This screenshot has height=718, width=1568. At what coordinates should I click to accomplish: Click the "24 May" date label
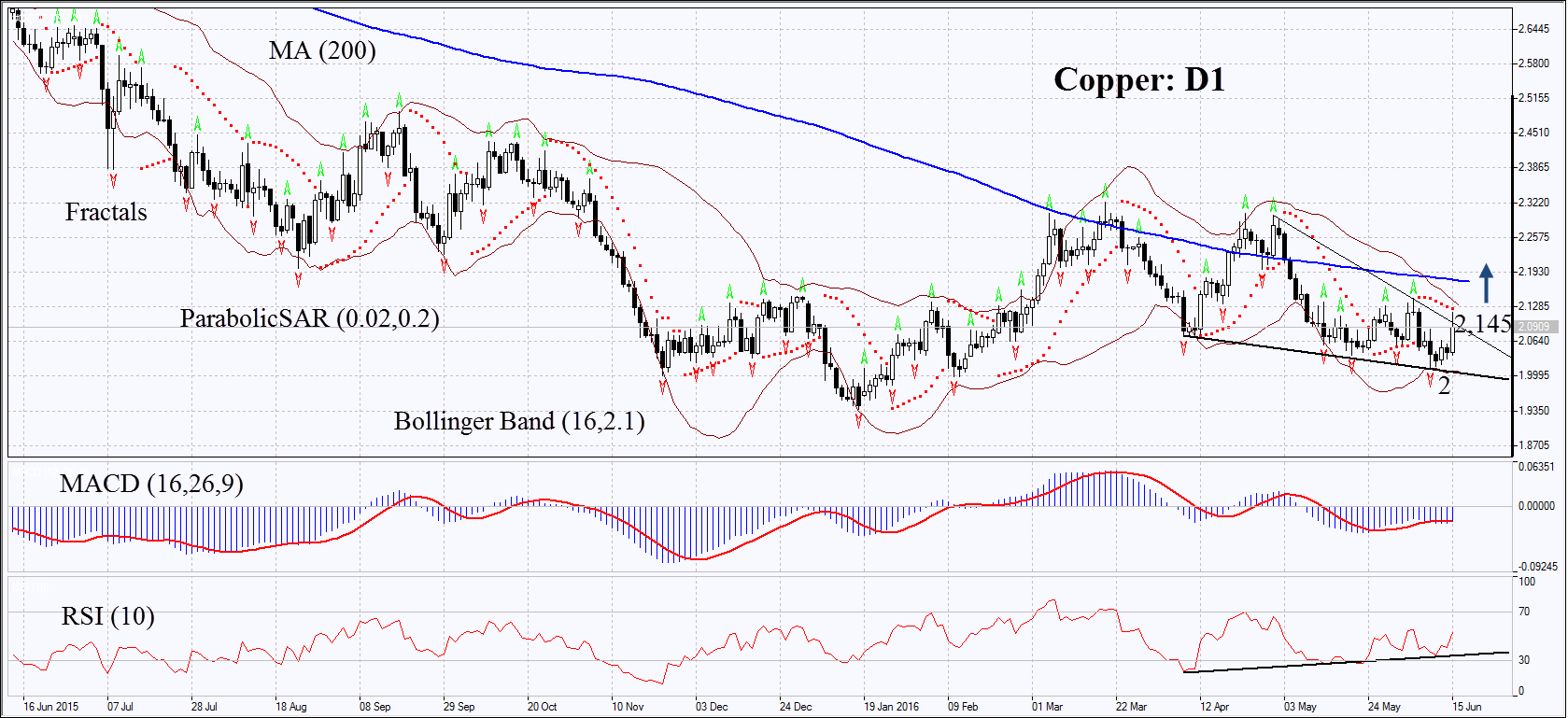[x=1384, y=707]
